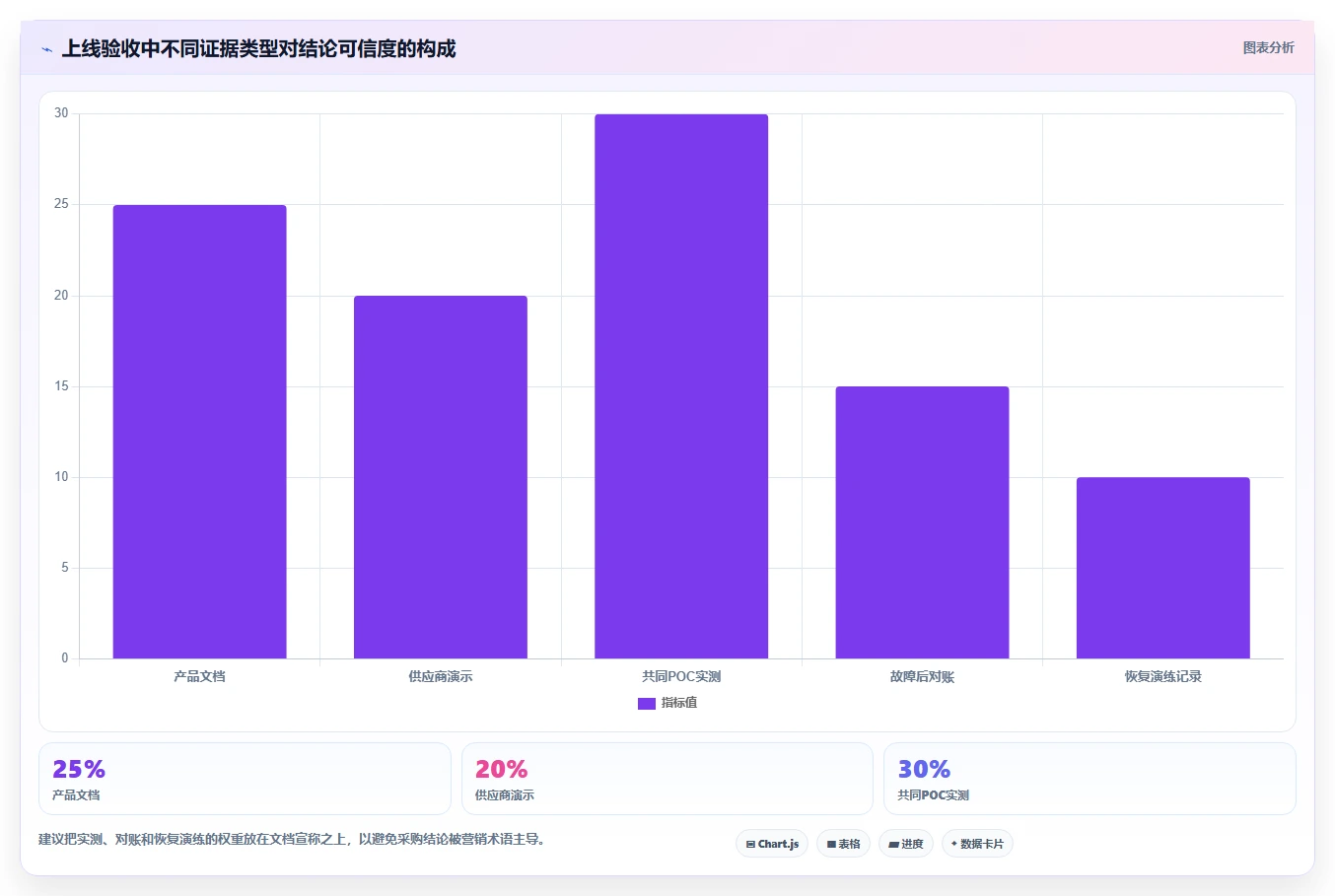Click the 图表分析 label in header
The width and height of the screenshot is (1335, 896).
[1268, 47]
